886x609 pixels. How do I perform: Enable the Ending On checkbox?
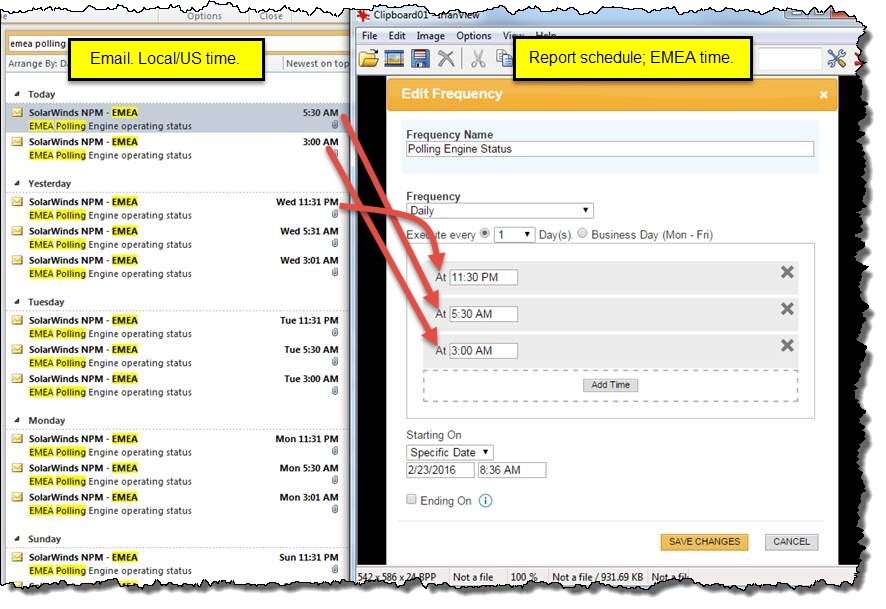(x=411, y=499)
